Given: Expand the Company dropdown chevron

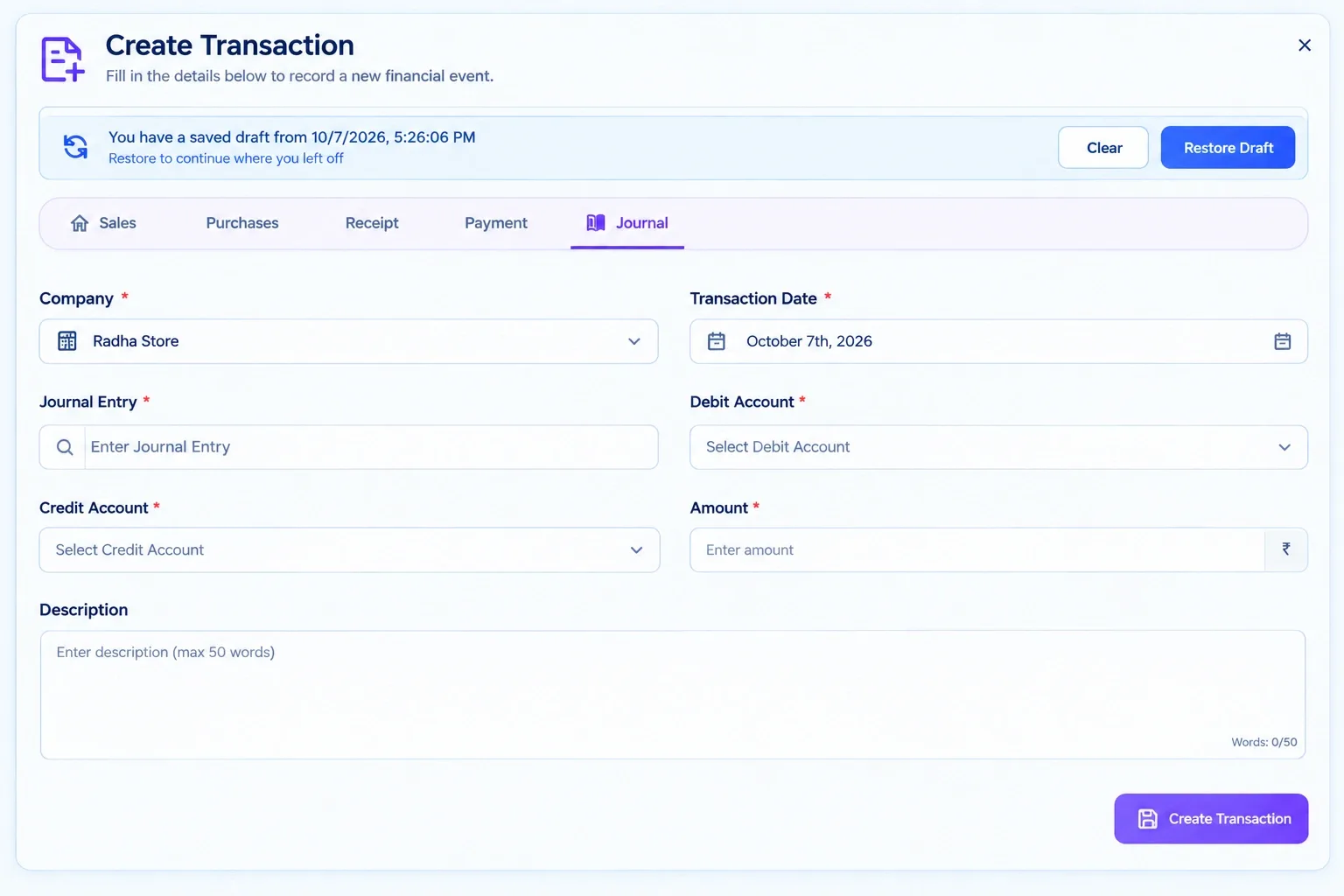Looking at the screenshot, I should (x=634, y=341).
